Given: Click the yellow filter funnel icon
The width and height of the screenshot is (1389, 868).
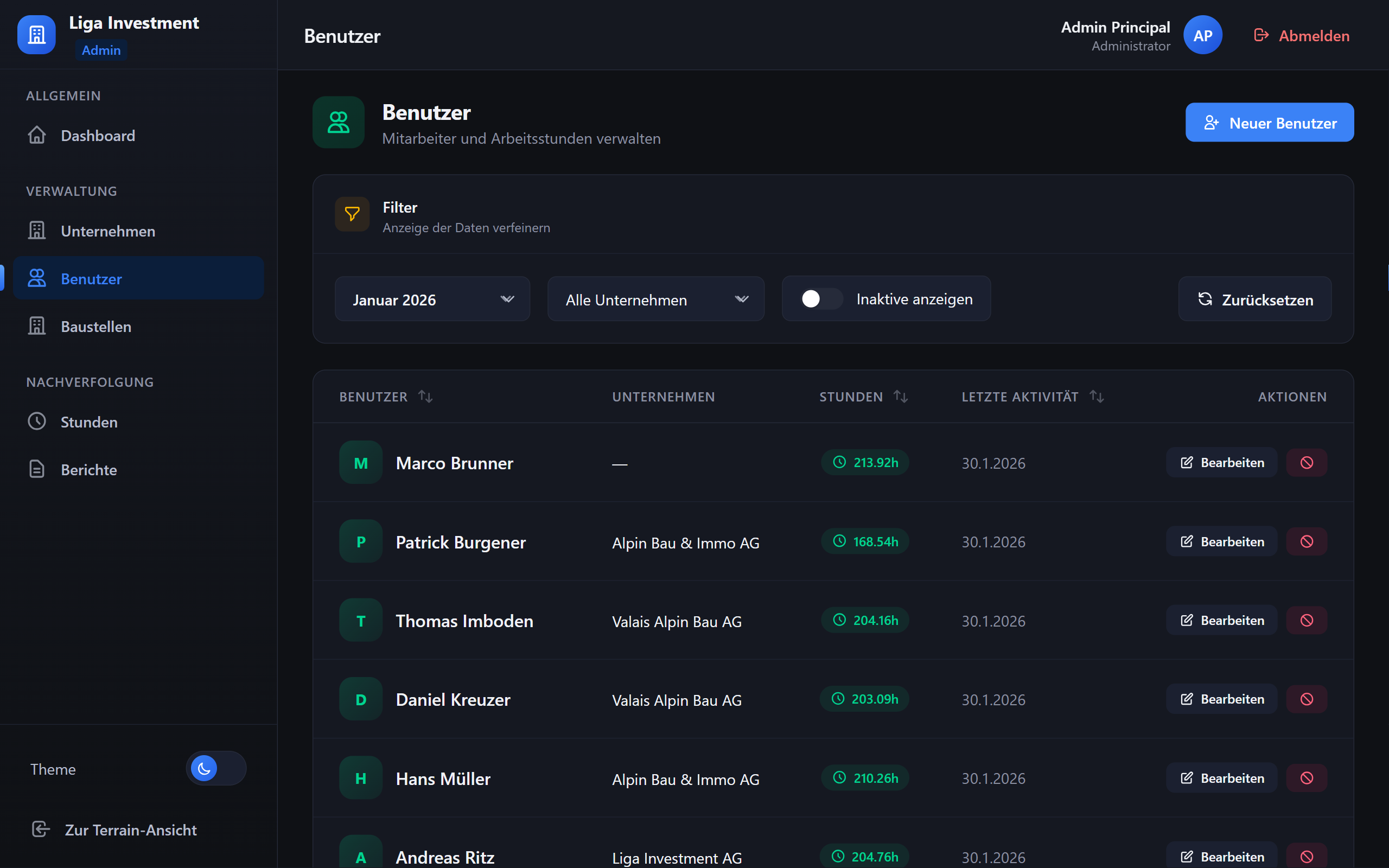Looking at the screenshot, I should coord(352,215).
